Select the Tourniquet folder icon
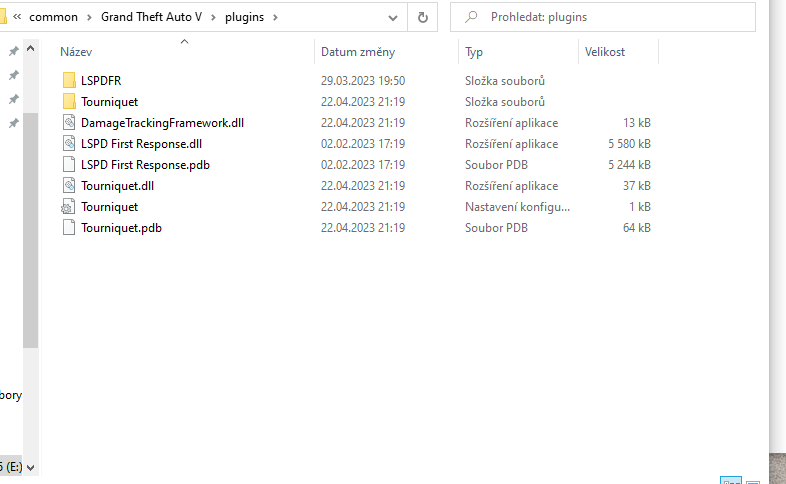 pos(69,101)
